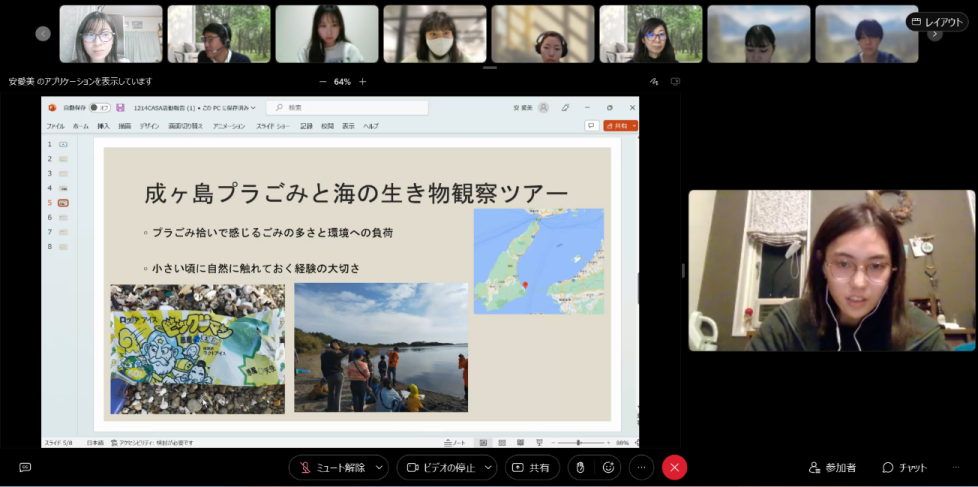The height and width of the screenshot is (487, 978).
Task: Click the ノート notes button in status bar
Action: pos(455,443)
